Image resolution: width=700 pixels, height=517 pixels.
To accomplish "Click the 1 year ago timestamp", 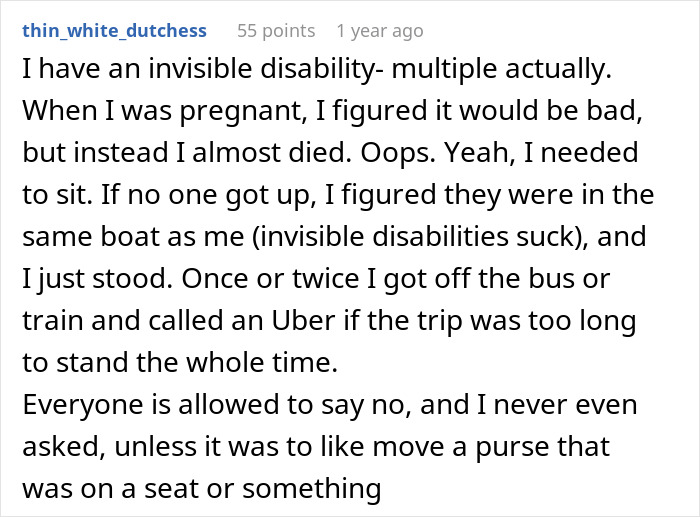I will [380, 31].
